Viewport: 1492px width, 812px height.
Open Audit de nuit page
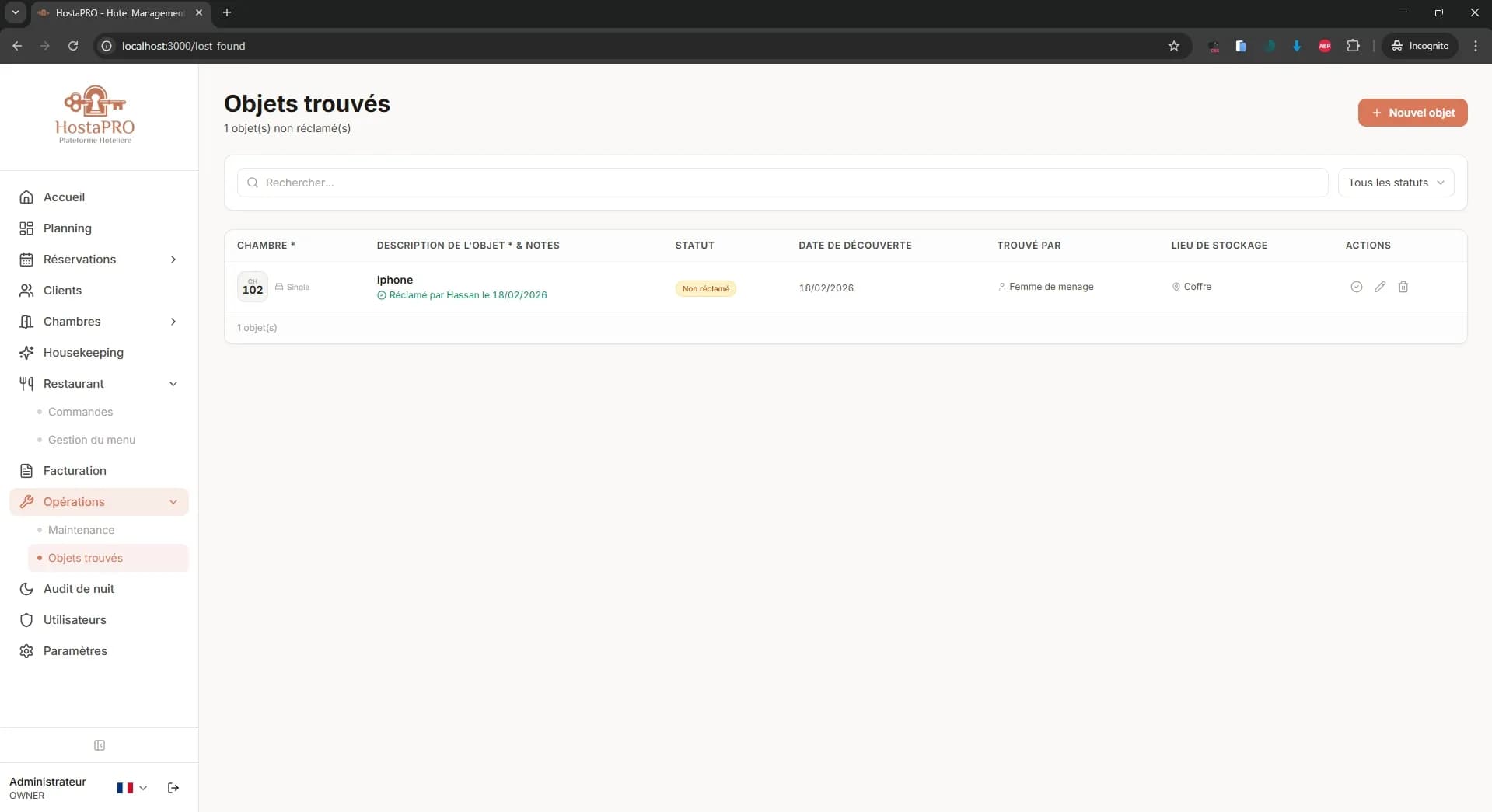click(x=79, y=589)
